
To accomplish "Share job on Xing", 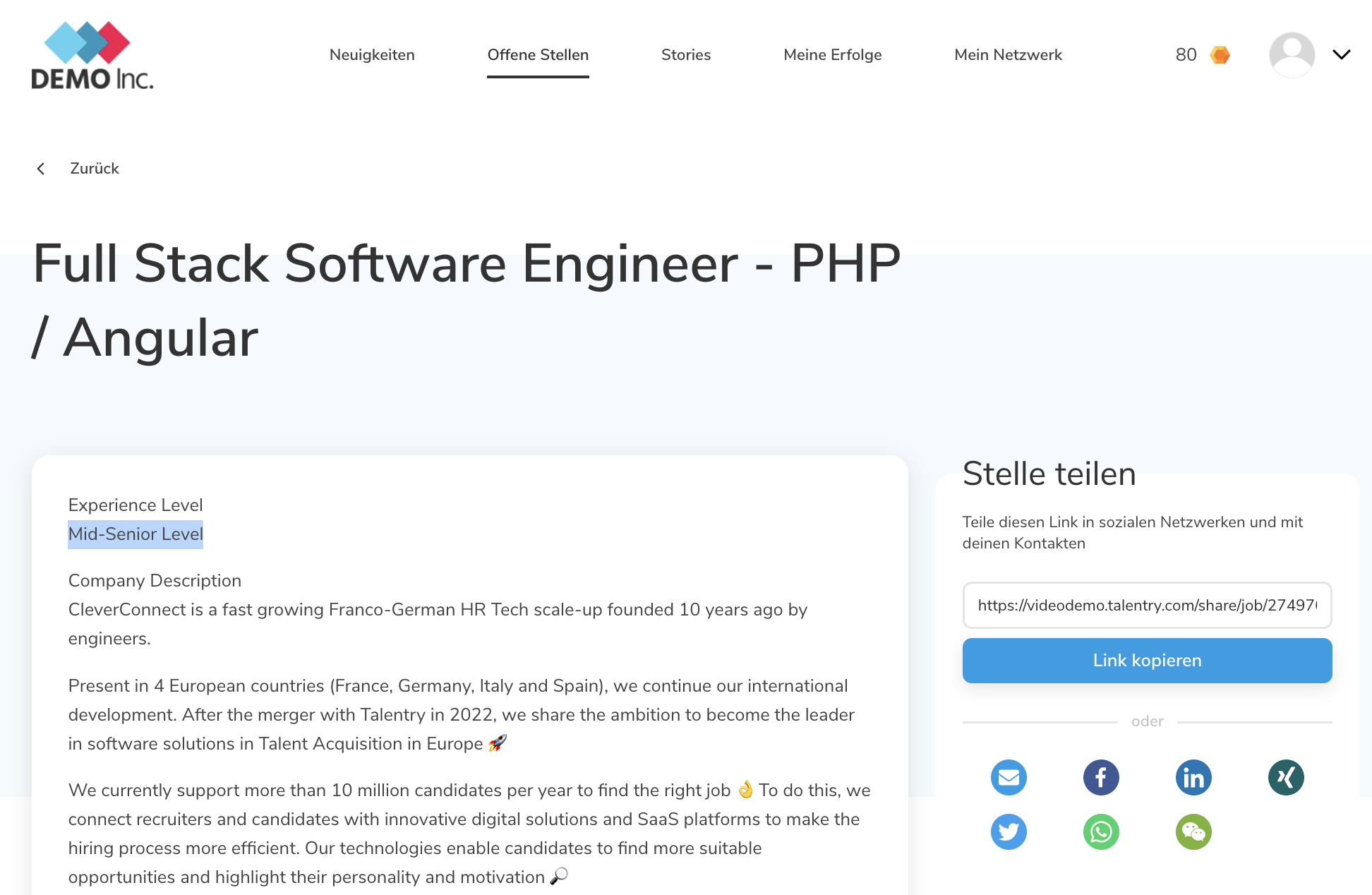I will pos(1286,777).
